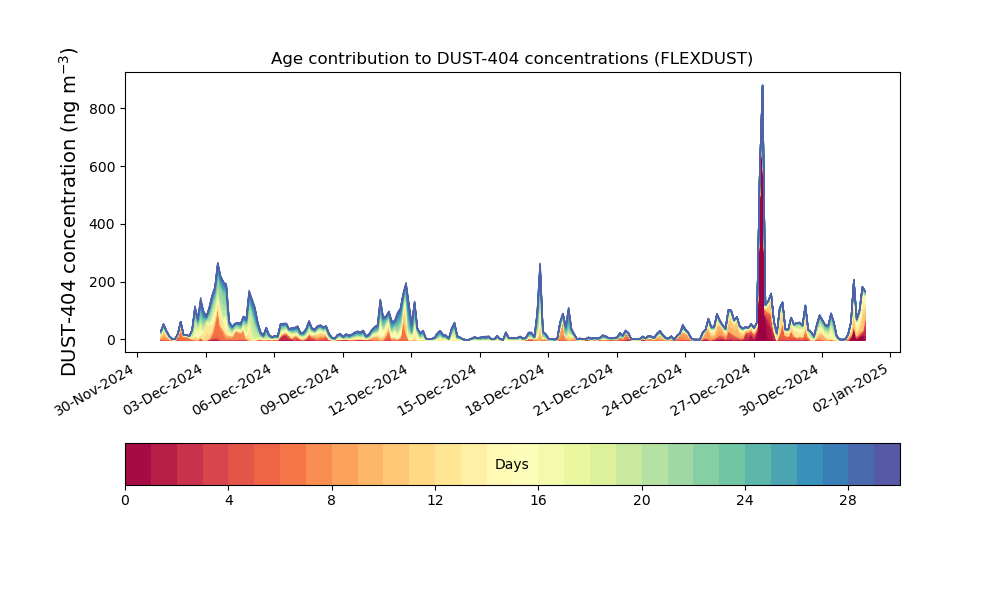Click the x-axis date 02-Jan-2025
Image resolution: width=1000 pixels, height=600 pixels.
point(851,389)
